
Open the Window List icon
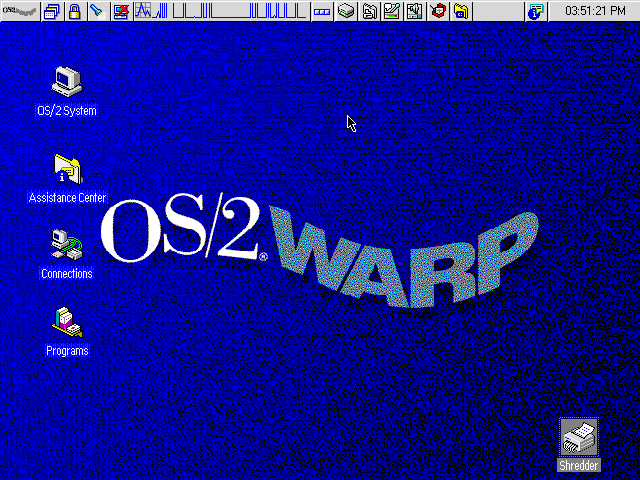[x=52, y=12]
